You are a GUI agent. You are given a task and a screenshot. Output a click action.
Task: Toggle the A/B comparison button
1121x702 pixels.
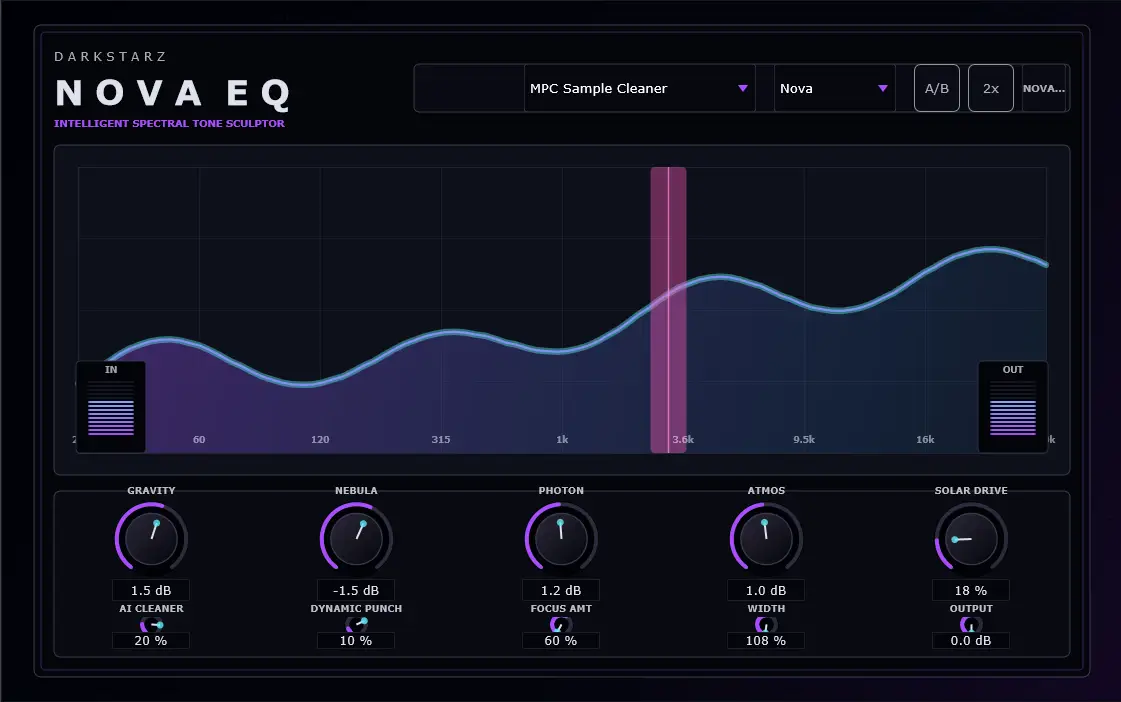coord(937,88)
